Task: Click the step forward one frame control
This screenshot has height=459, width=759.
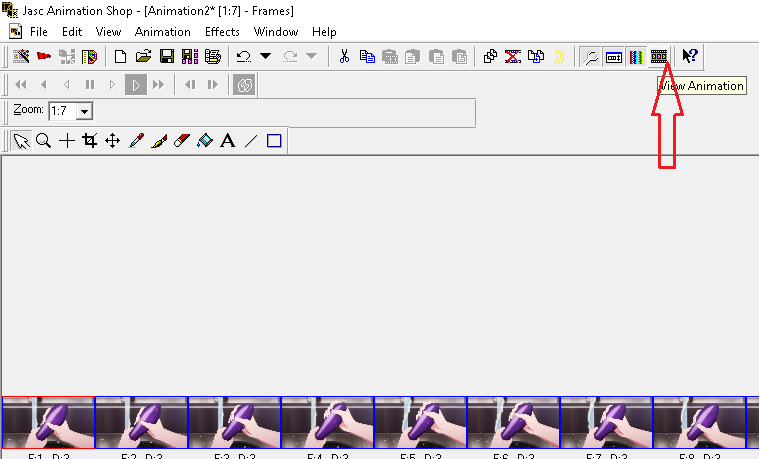Action: pyautogui.click(x=213, y=85)
